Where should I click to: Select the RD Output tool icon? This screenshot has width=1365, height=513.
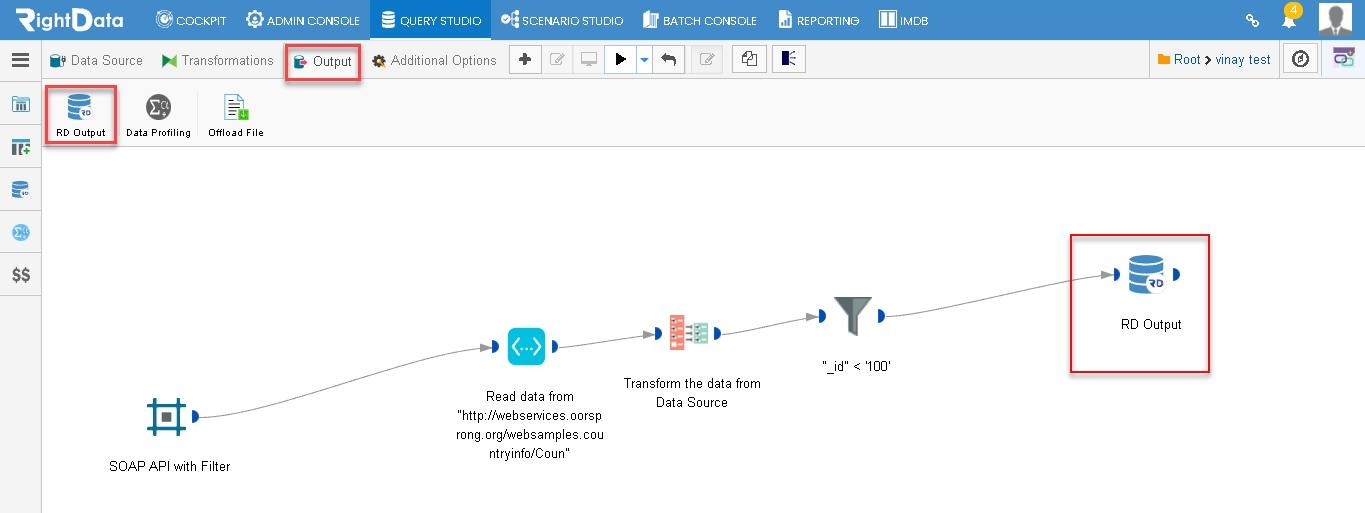click(81, 108)
